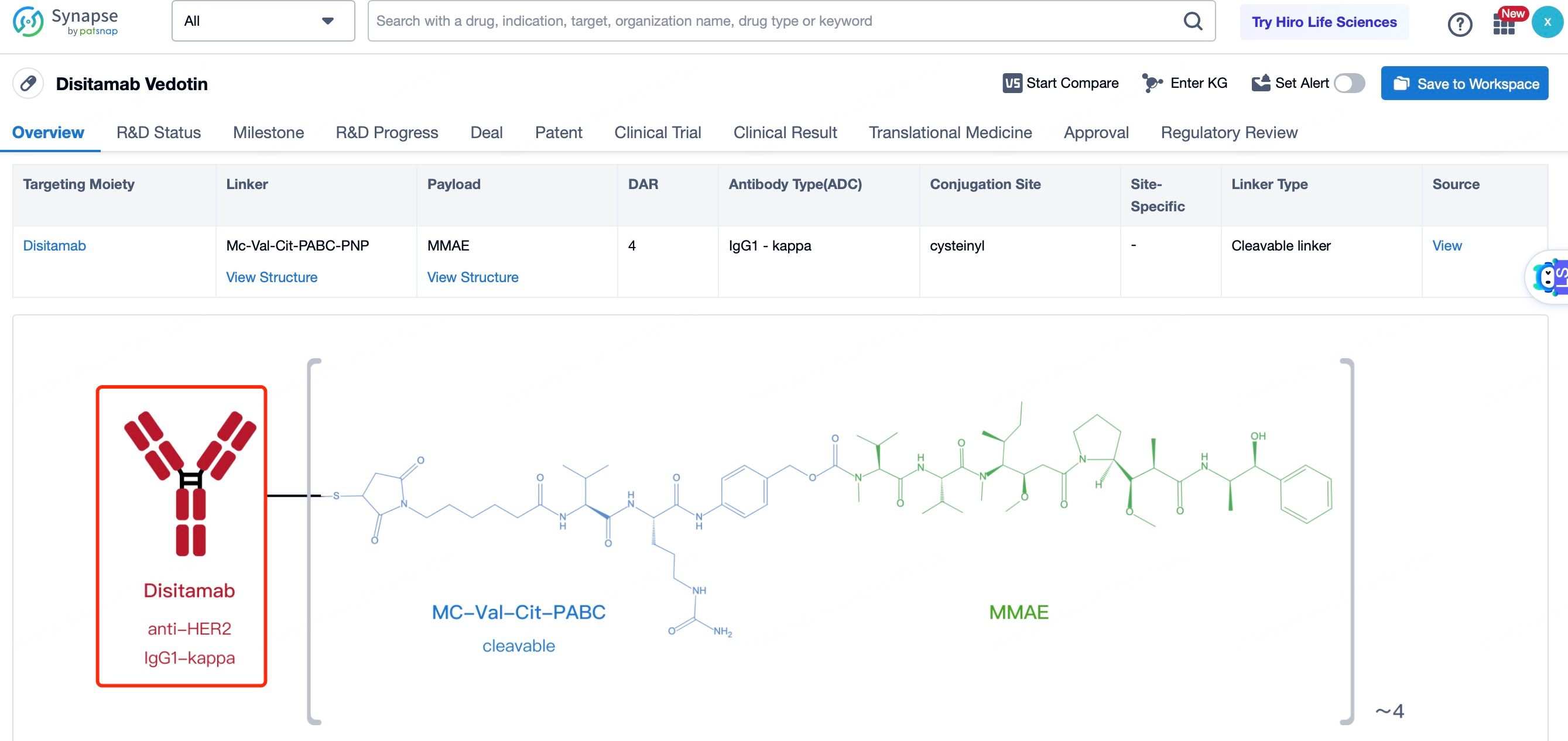Toggle the Set Alert on/off switch
The height and width of the screenshot is (741, 1568).
1350,84
